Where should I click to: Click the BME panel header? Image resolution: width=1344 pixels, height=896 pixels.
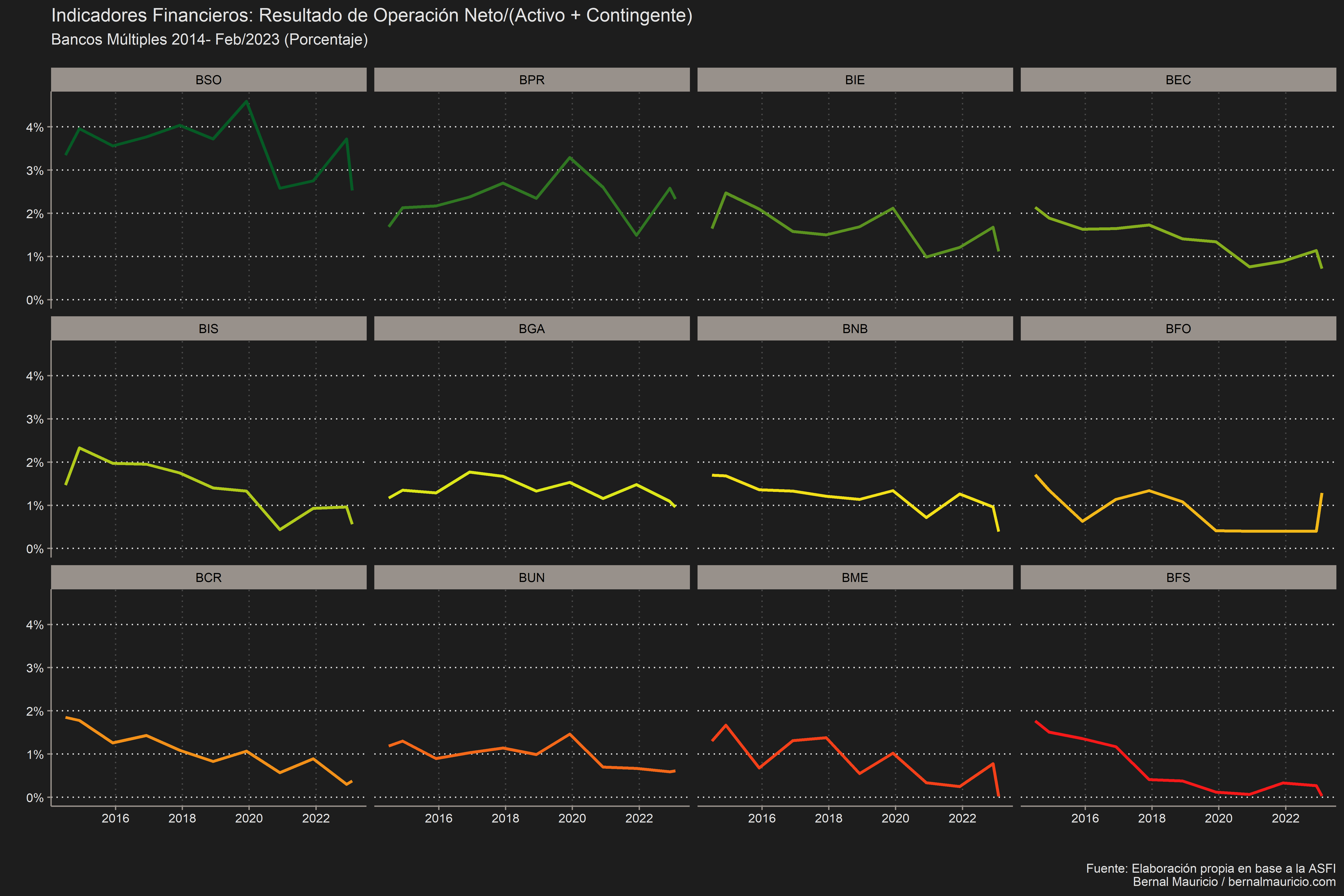855,577
